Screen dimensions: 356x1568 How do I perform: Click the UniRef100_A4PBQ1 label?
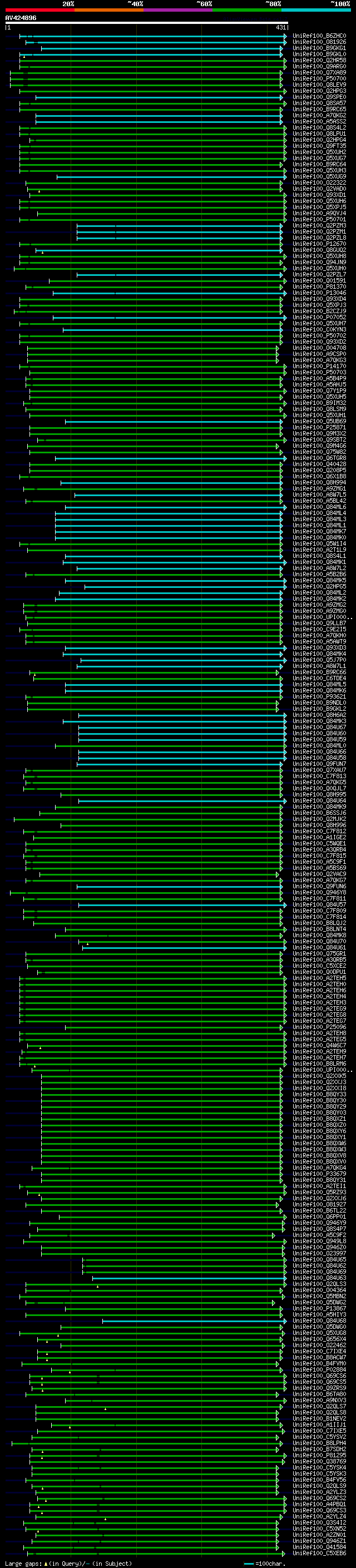319,1503
